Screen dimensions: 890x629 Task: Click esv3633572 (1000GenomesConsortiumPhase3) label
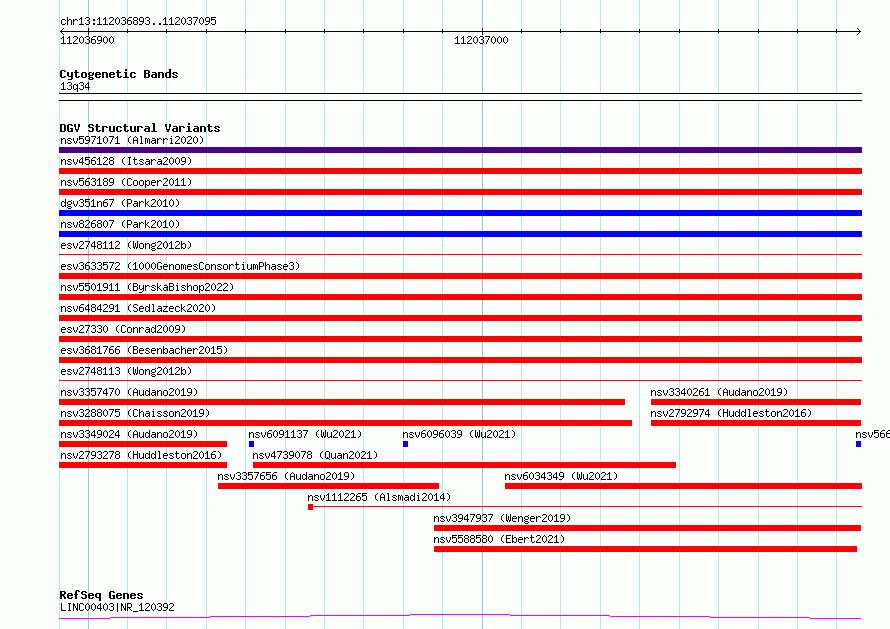[x=180, y=266]
